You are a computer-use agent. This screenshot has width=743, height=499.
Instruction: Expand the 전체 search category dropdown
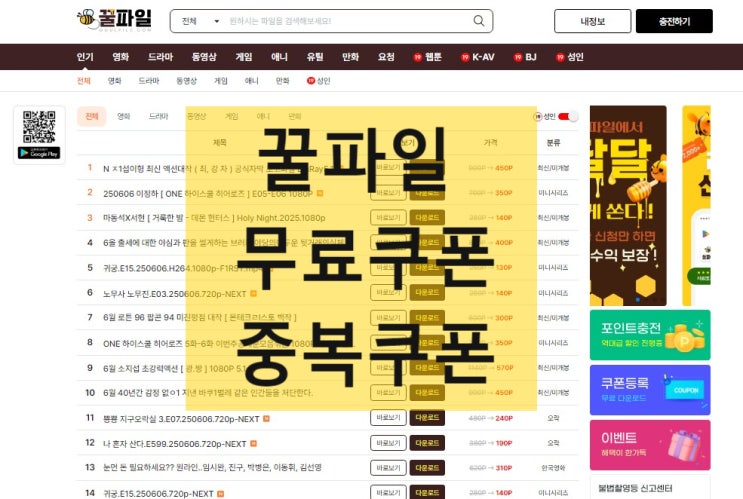pos(200,21)
